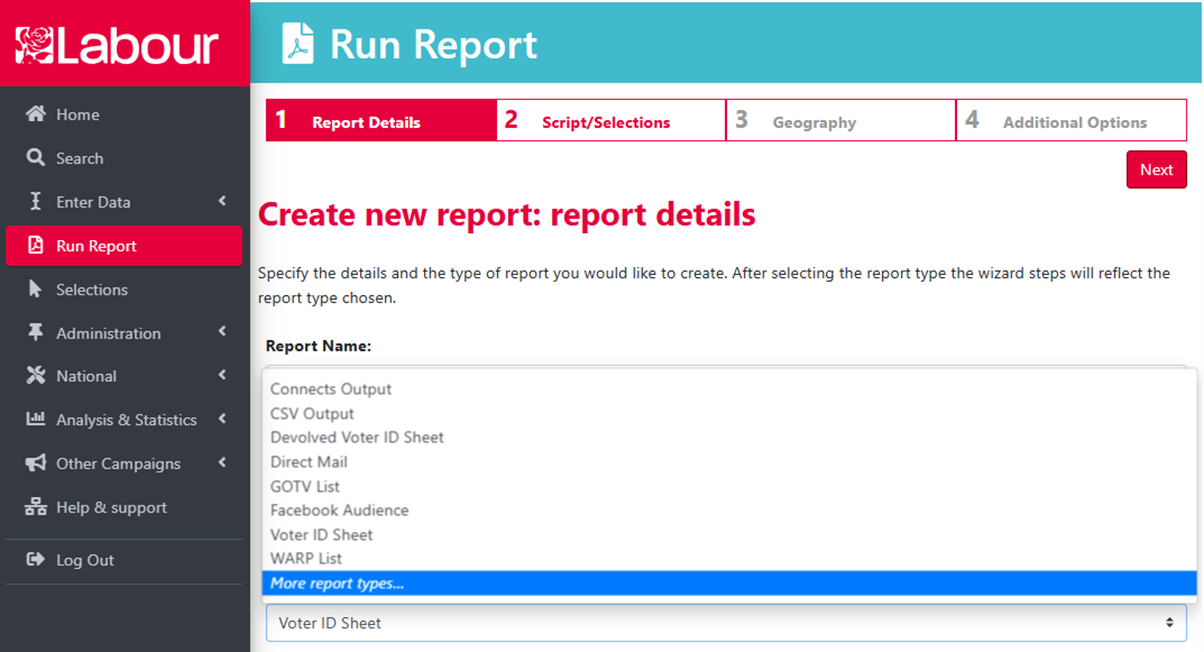Select the Report Details step
This screenshot has width=1204, height=652.
pyautogui.click(x=380, y=120)
